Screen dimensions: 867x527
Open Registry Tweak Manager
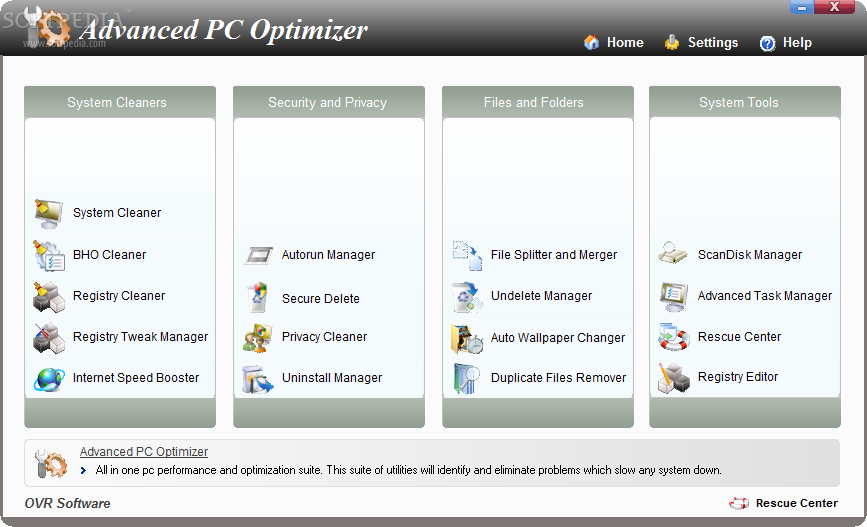(x=140, y=337)
